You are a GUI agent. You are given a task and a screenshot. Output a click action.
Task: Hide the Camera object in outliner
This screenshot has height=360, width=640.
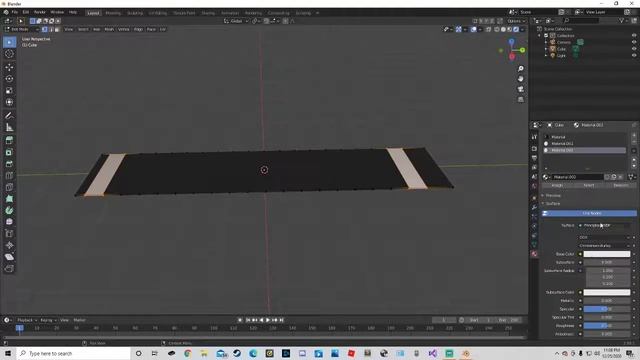tap(634, 42)
